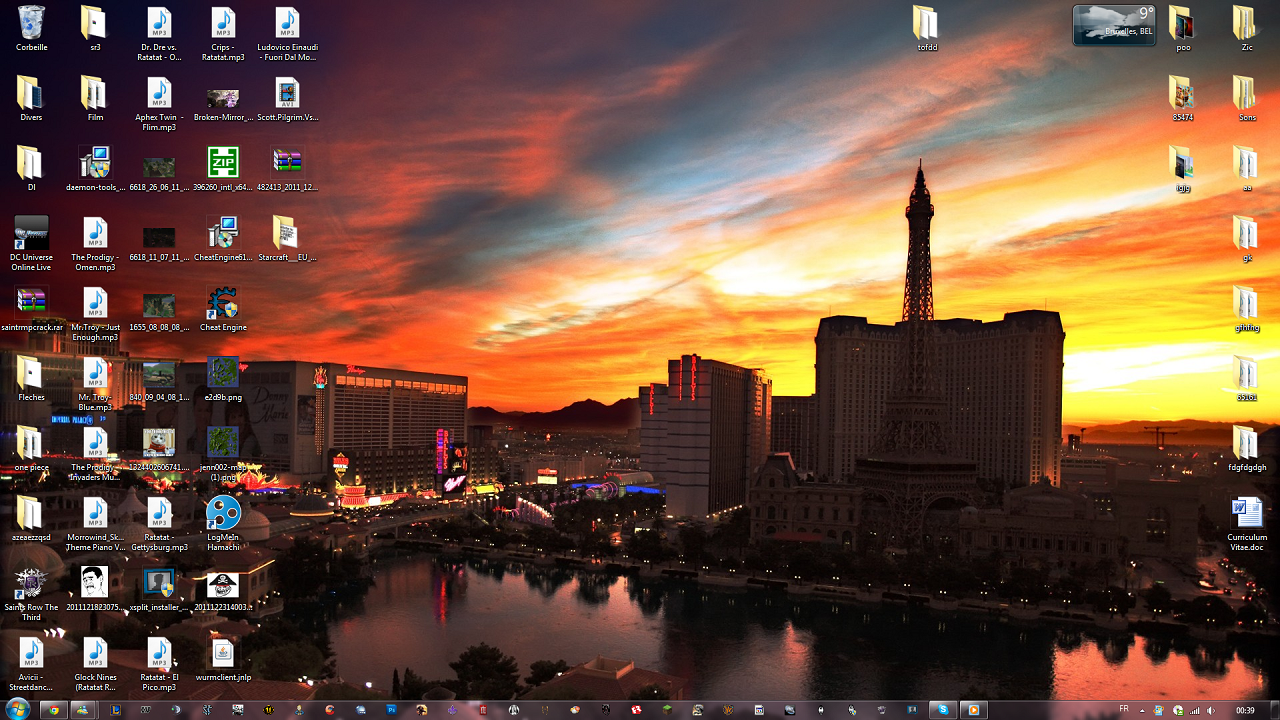Open the Zic folder
1280x720 pixels.
1247,28
